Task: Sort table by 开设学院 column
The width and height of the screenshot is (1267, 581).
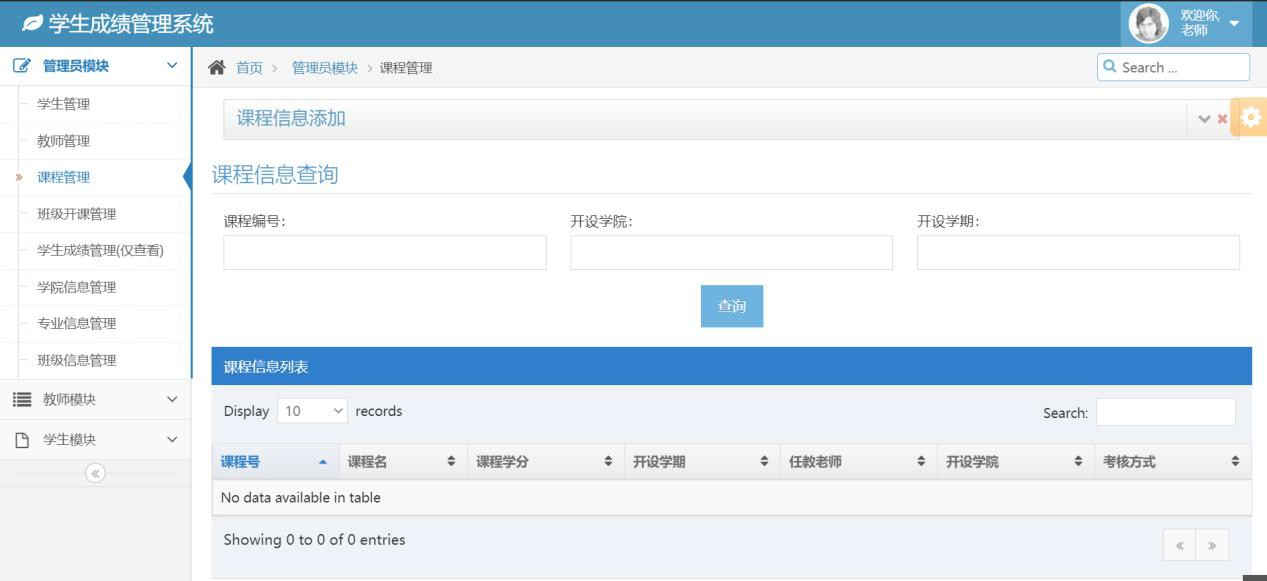Action: (1015, 462)
